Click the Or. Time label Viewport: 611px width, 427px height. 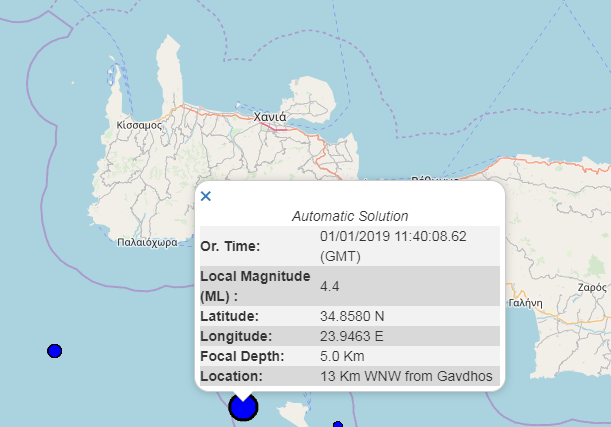coord(230,246)
